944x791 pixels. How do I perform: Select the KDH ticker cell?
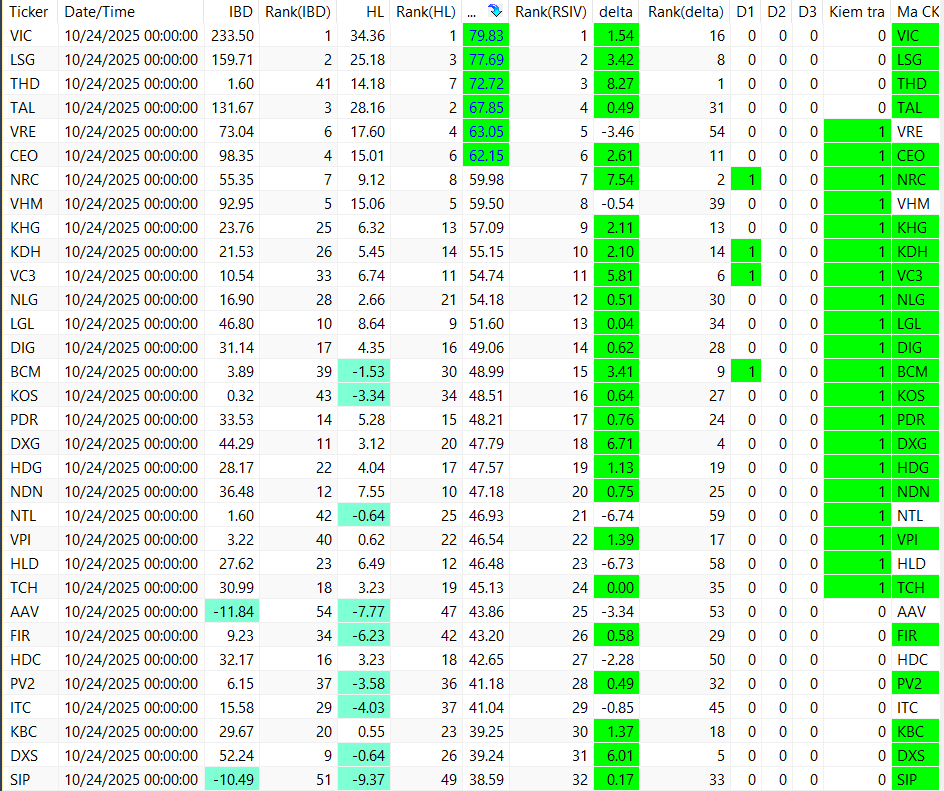[x=31, y=252]
